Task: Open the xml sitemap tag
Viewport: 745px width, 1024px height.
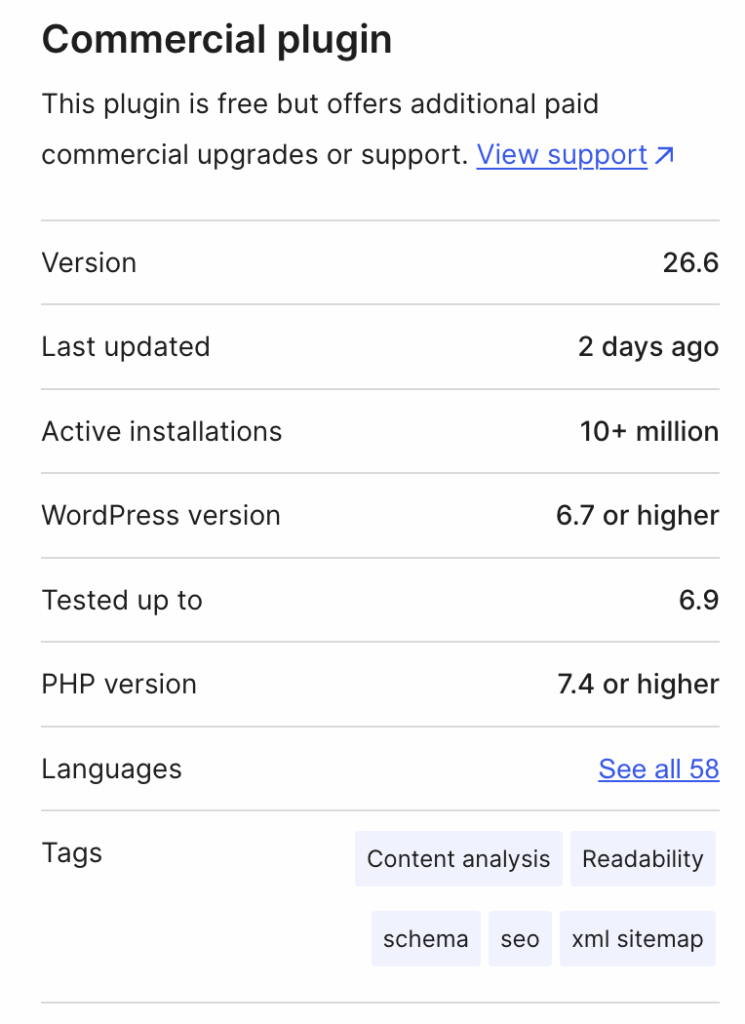Action: (x=637, y=939)
